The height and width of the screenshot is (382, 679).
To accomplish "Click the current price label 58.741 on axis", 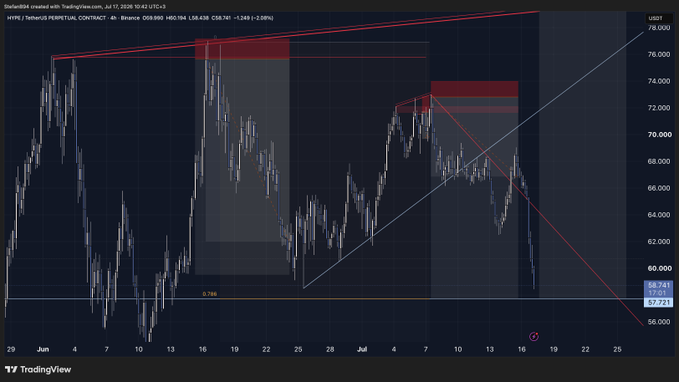I will [659, 285].
